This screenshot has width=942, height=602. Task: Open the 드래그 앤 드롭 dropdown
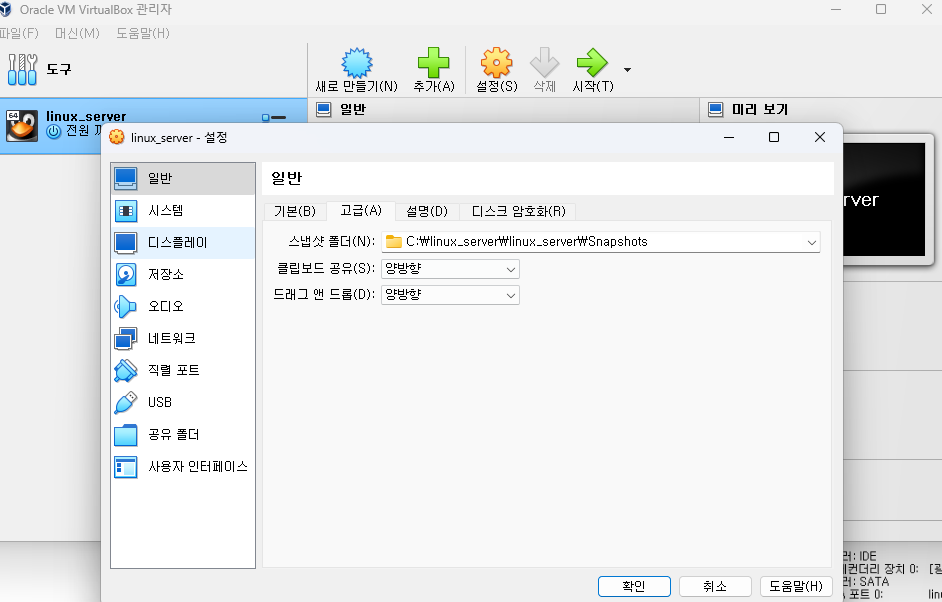(x=450, y=295)
